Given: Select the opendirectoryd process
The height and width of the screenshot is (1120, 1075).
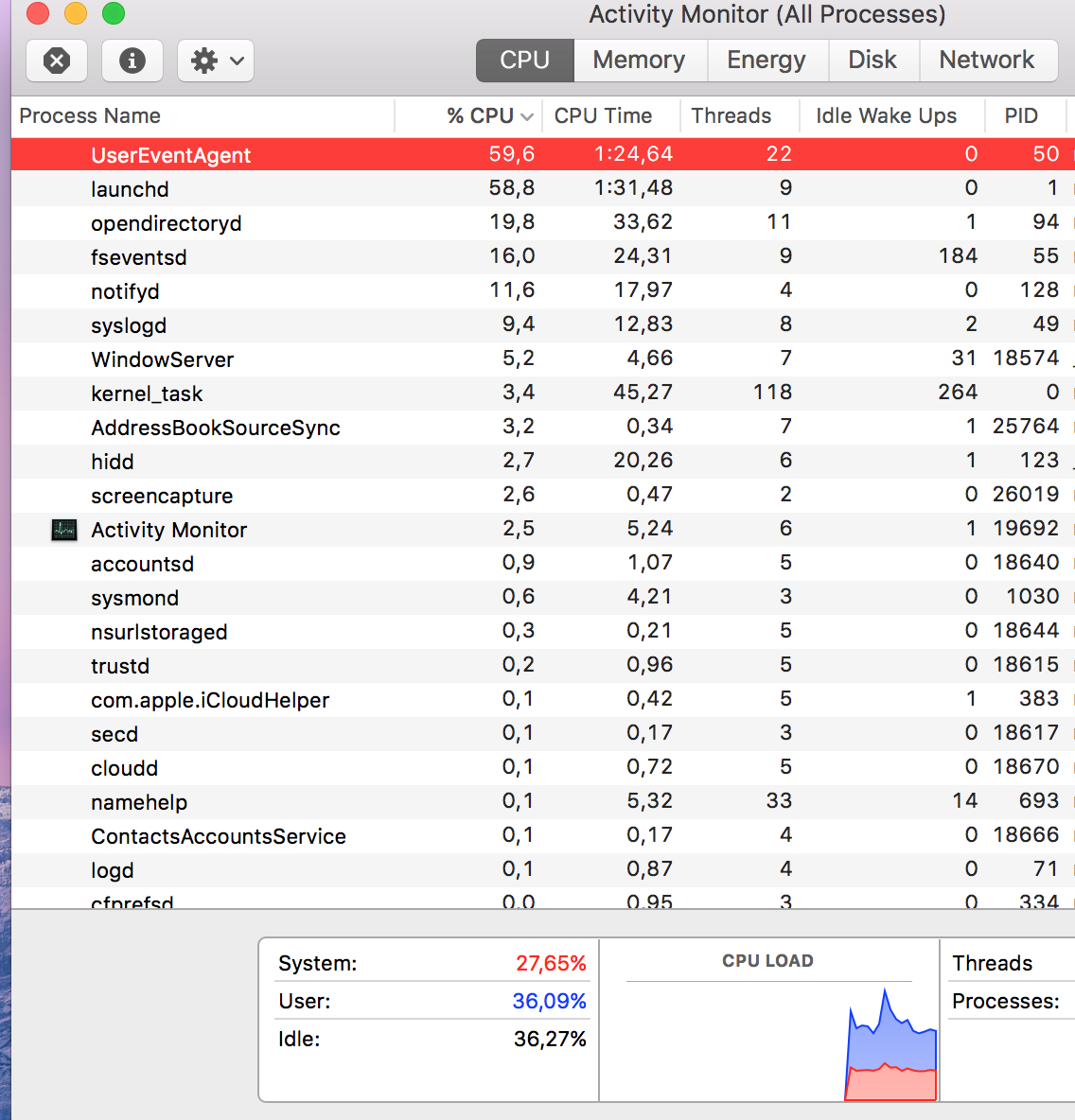Looking at the screenshot, I should pos(542,223).
